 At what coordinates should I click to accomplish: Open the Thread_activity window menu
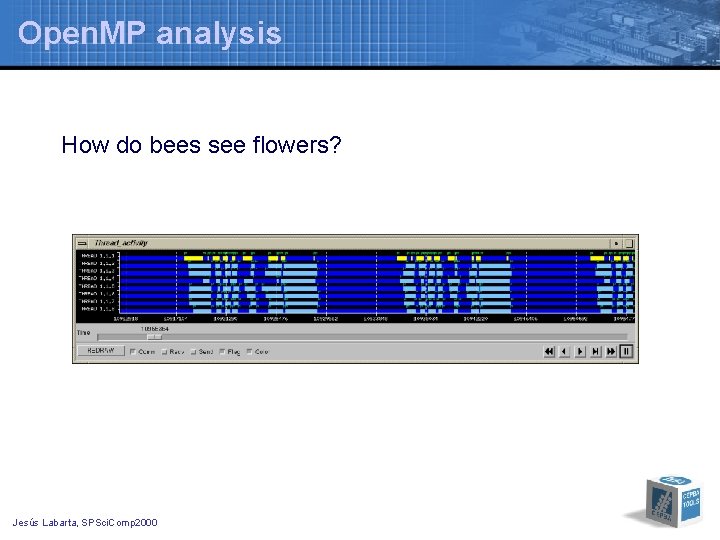click(82, 243)
